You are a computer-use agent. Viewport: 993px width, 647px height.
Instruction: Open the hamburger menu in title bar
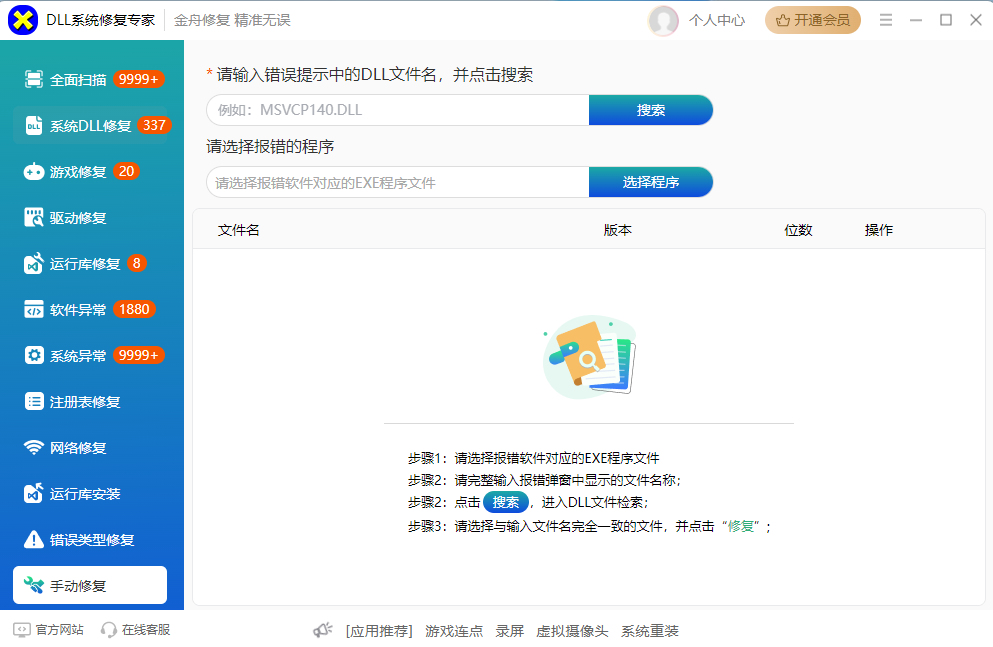coord(886,20)
